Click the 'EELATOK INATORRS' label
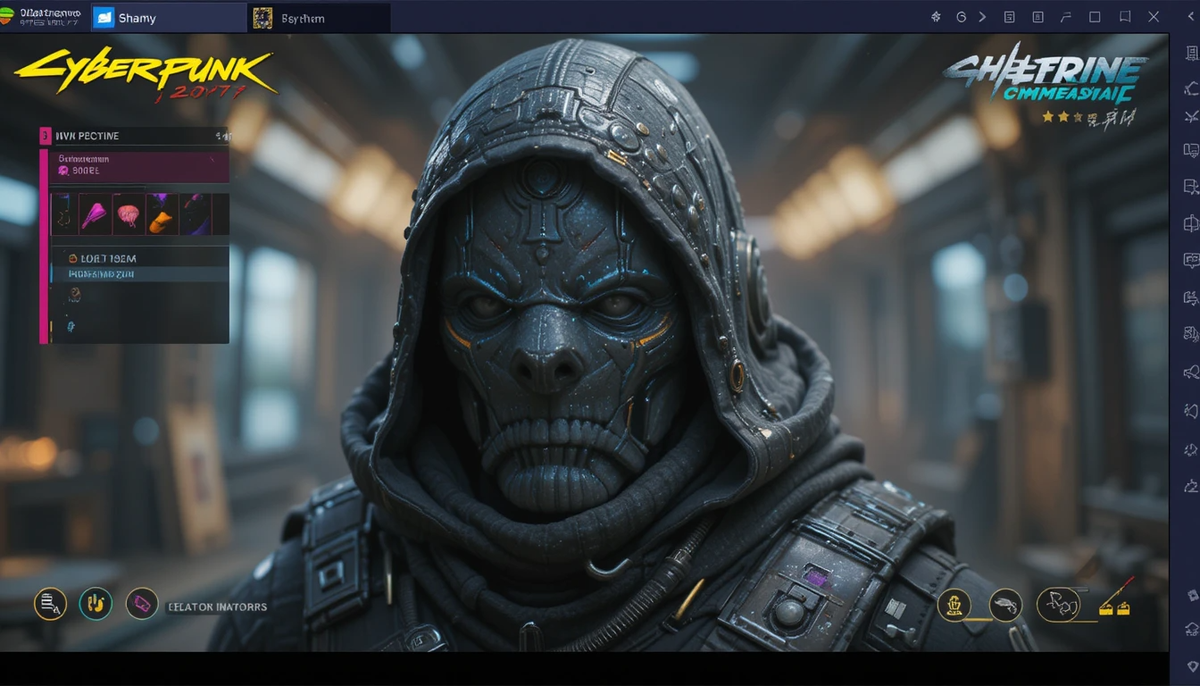Screen dimensions: 1200x686 pyautogui.click(x=217, y=606)
